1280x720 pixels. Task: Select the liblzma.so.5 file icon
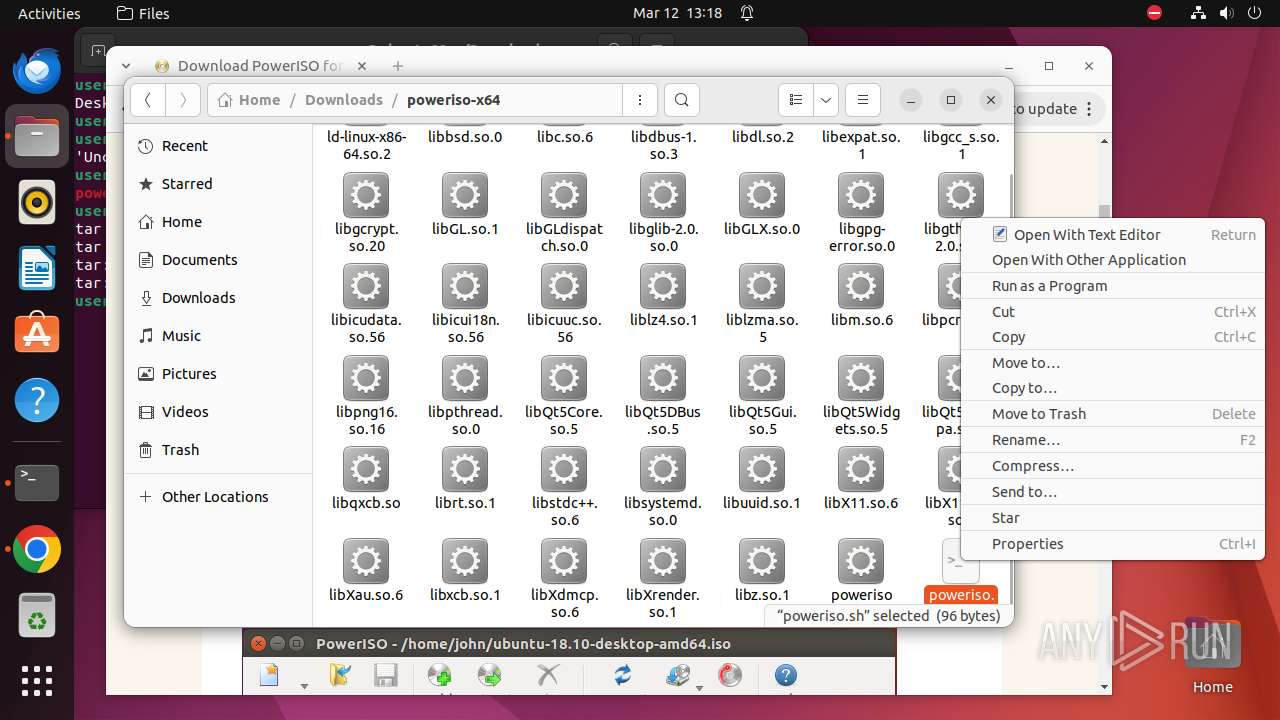(x=762, y=287)
